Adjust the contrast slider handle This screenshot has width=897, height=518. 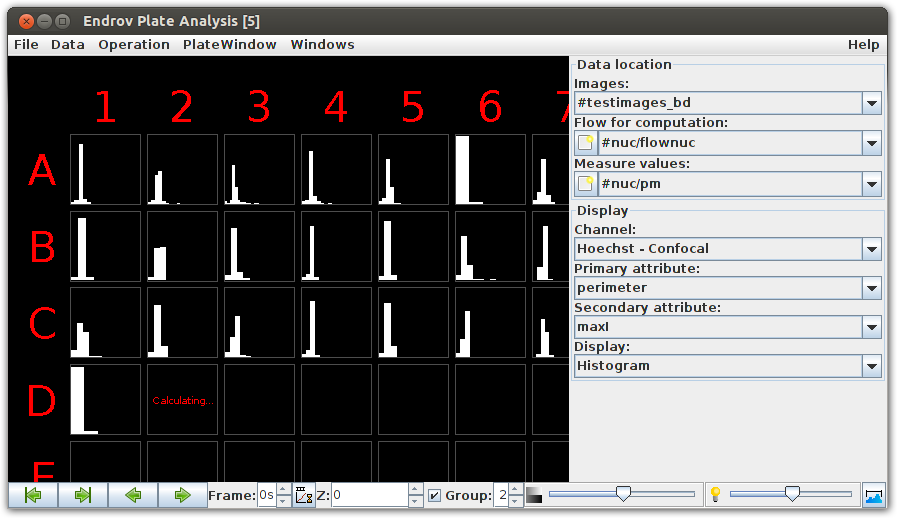[x=623, y=493]
